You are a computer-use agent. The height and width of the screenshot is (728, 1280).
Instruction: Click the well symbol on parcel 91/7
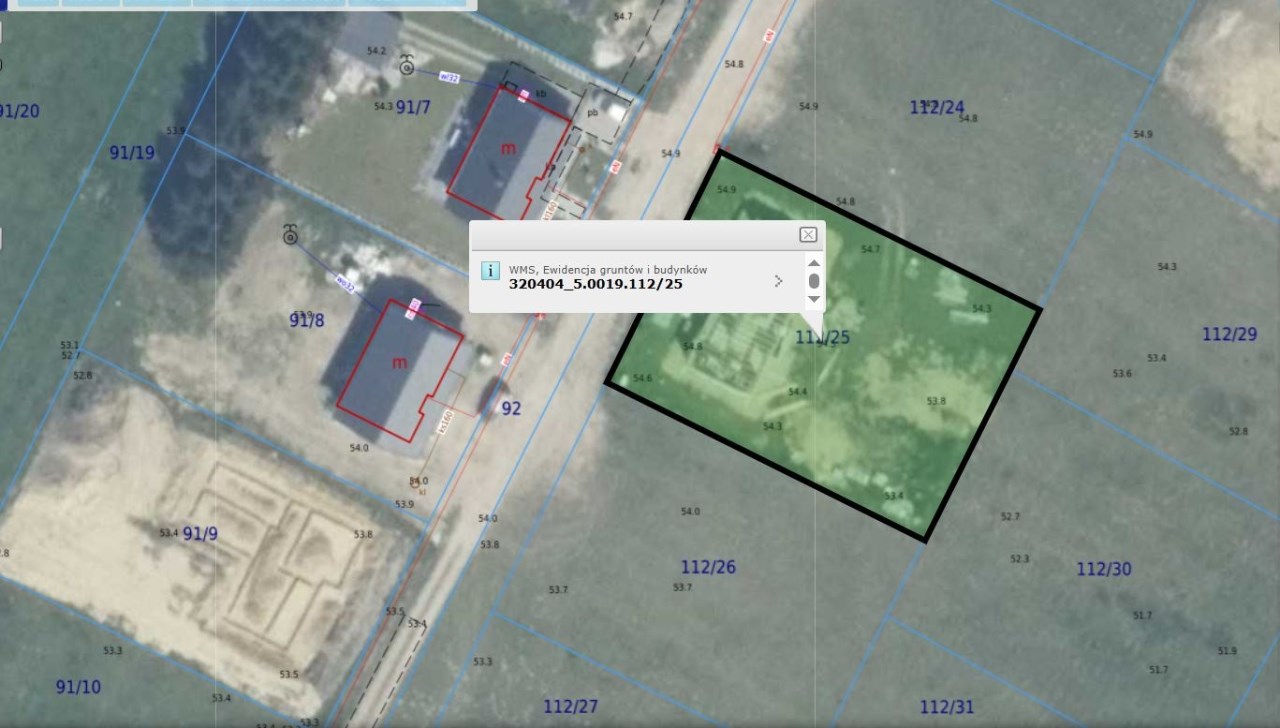point(407,65)
